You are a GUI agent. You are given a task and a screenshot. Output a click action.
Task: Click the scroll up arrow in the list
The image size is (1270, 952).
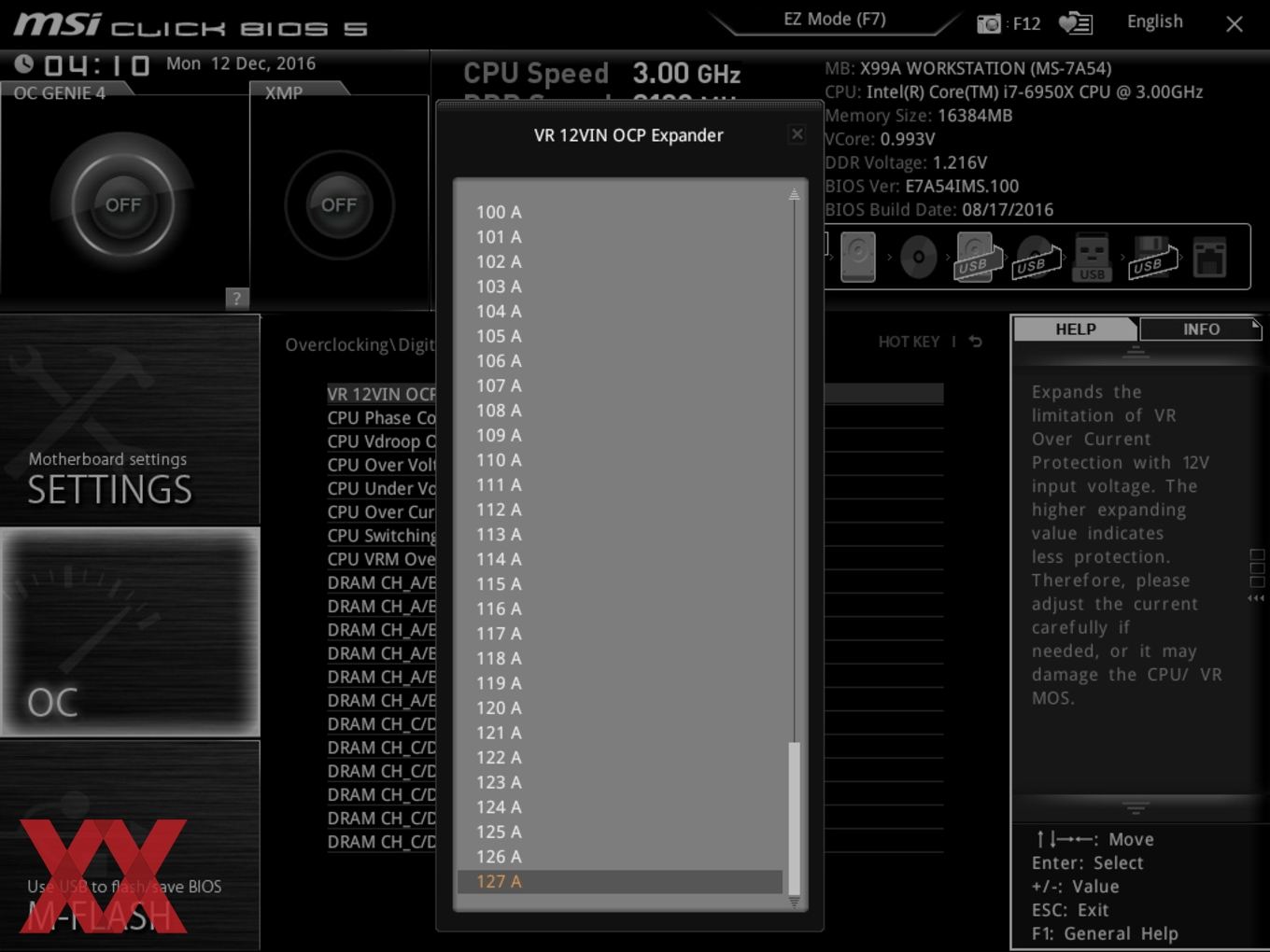click(794, 194)
